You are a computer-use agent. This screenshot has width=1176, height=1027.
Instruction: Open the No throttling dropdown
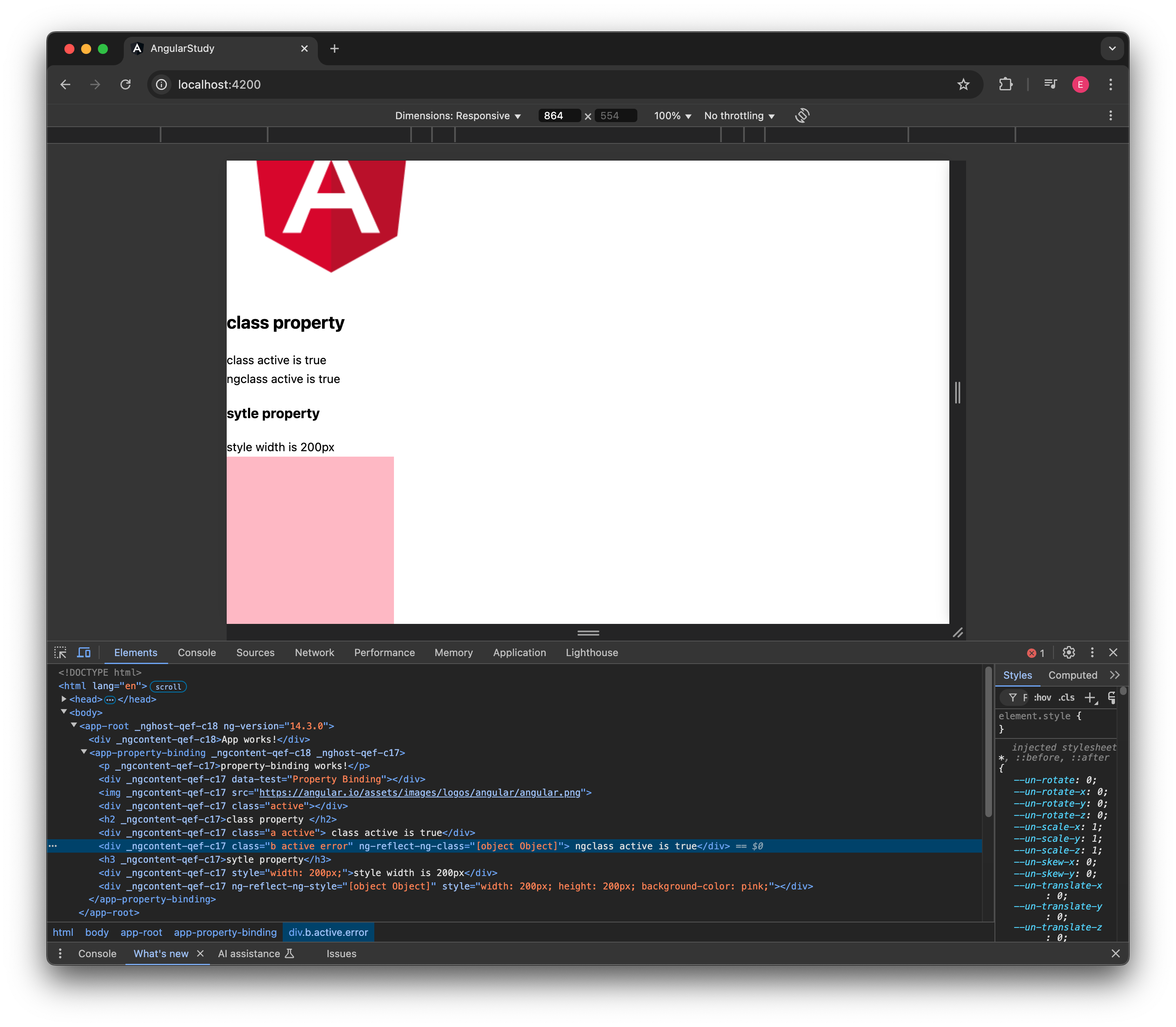point(739,116)
